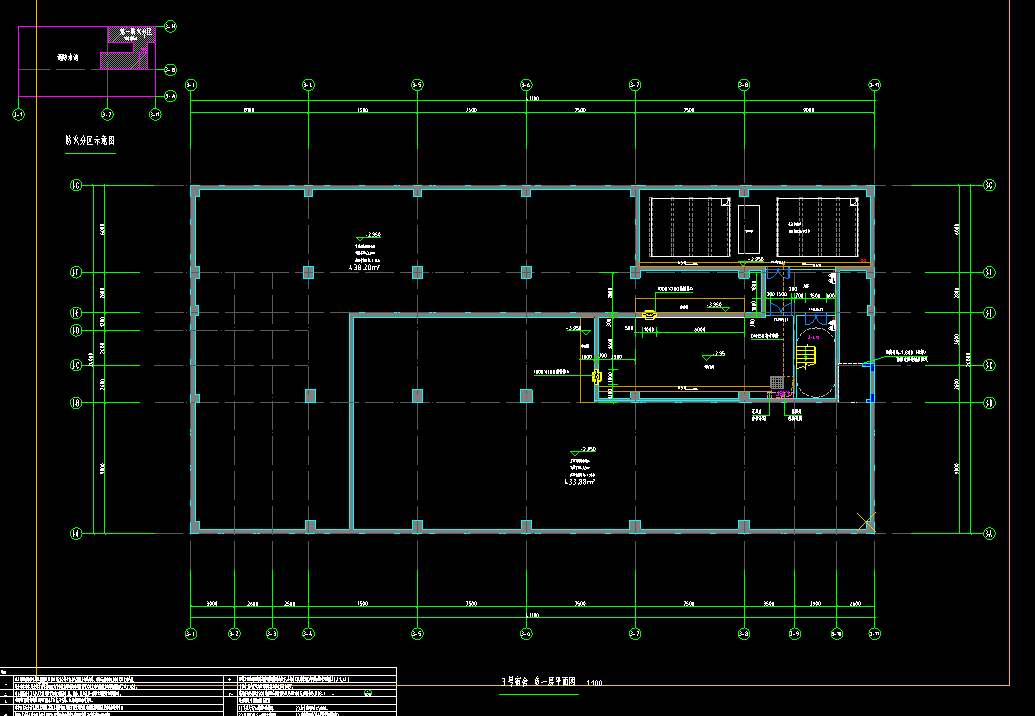This screenshot has height=716, width=1035.
Task: Select the magenta hatched fire zone in key plan
Action: point(117,61)
